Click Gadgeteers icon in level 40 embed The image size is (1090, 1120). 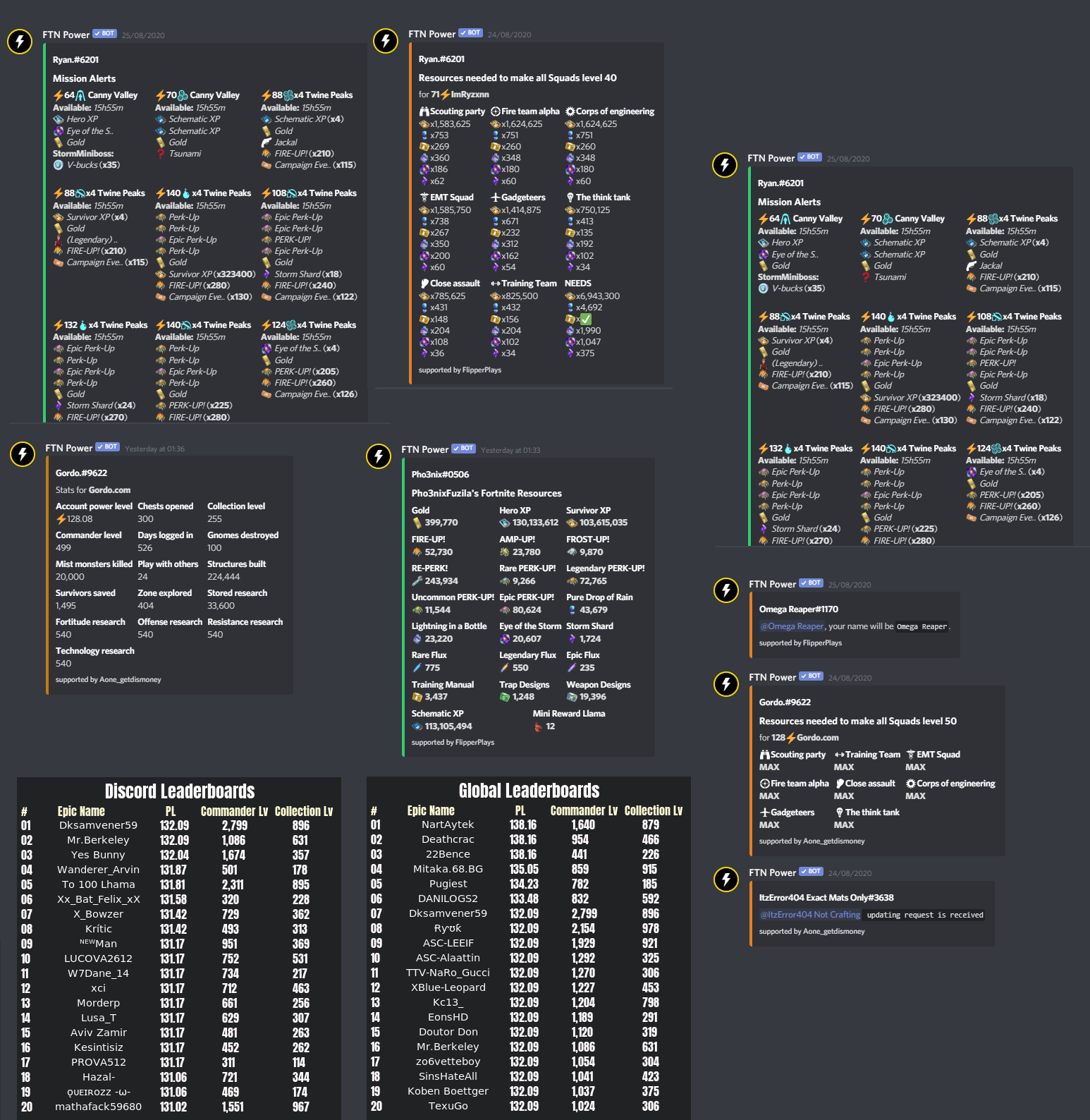(x=496, y=197)
